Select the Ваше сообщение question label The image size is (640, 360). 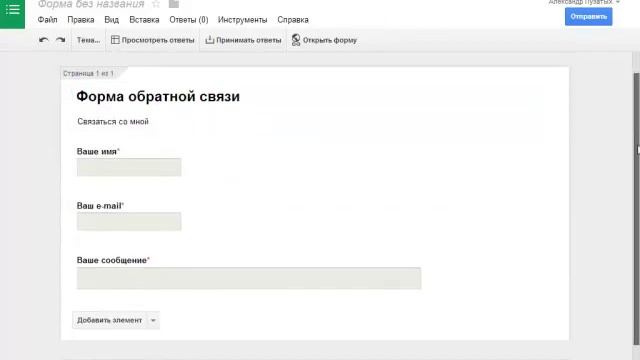click(112, 260)
